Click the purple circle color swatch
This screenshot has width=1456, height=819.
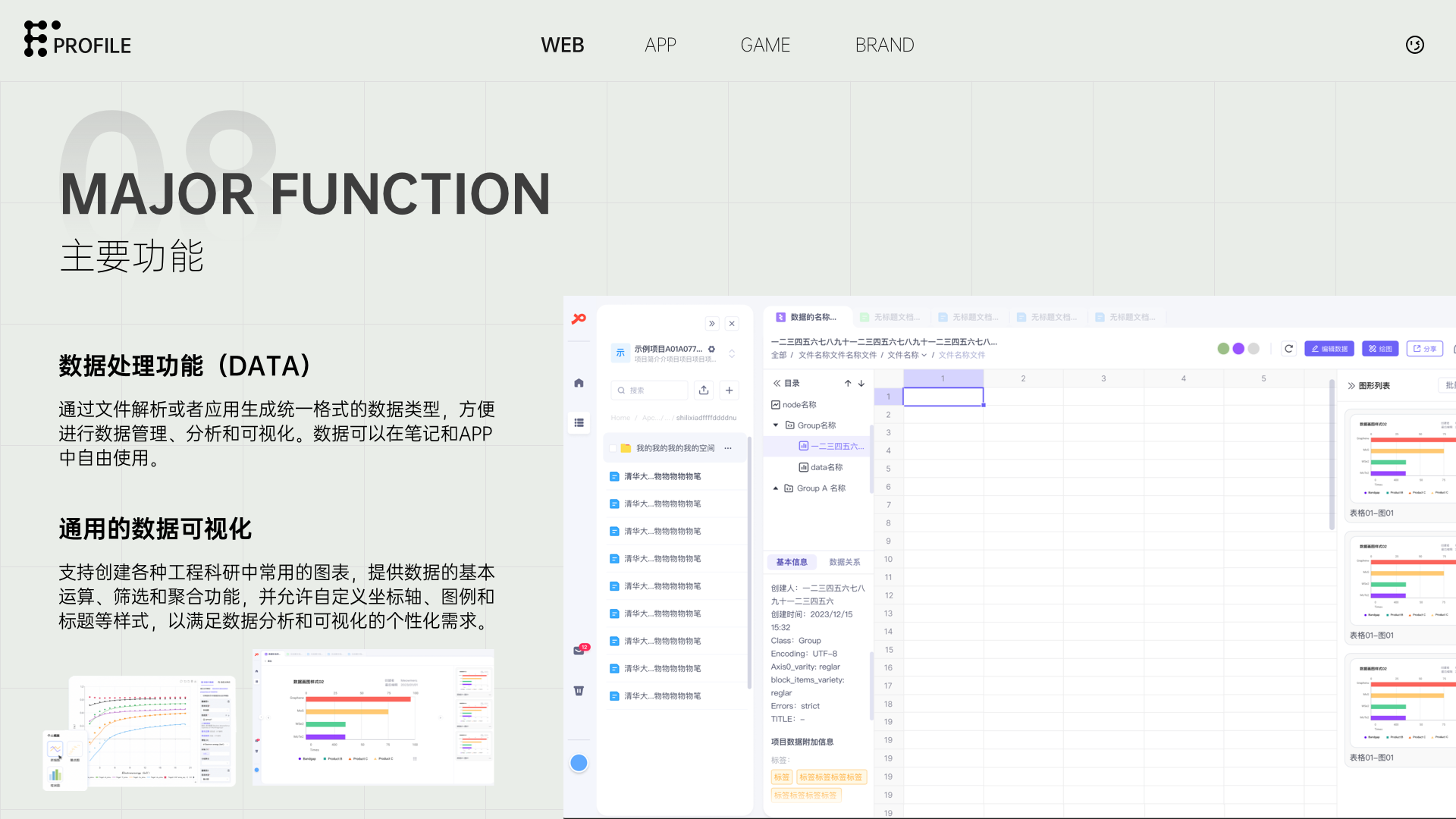coord(1238,349)
